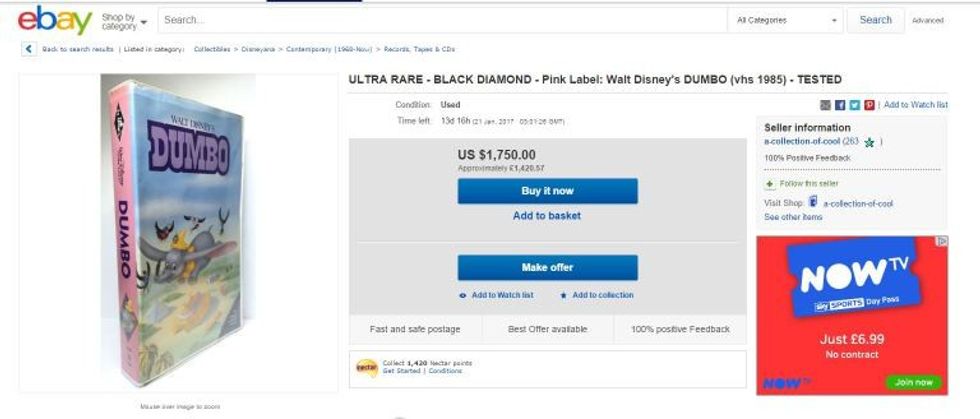980x419 pixels.
Task: Click the eBay logo
Action: coord(54,20)
